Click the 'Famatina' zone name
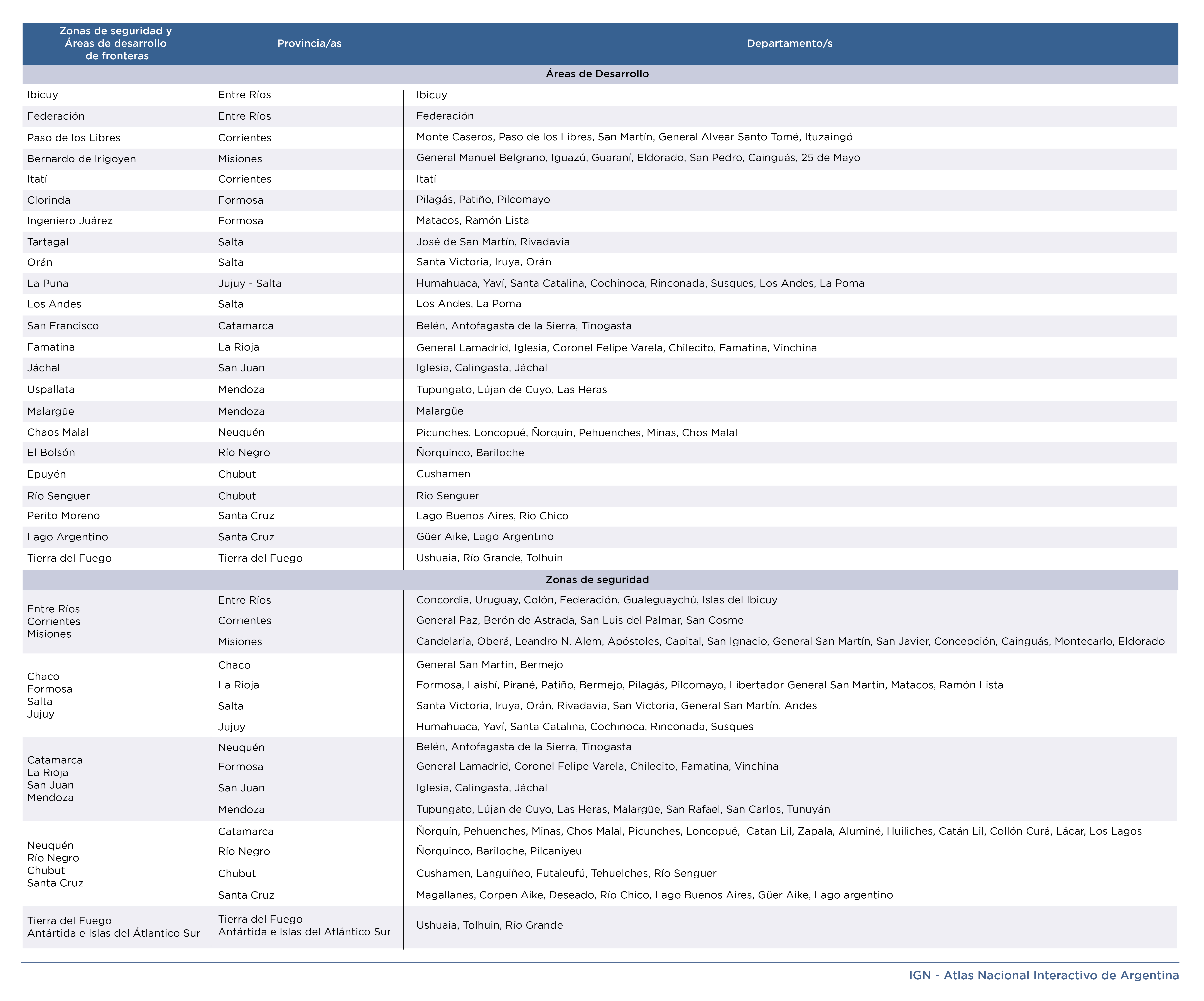The width and height of the screenshot is (1204, 1001). [51, 347]
